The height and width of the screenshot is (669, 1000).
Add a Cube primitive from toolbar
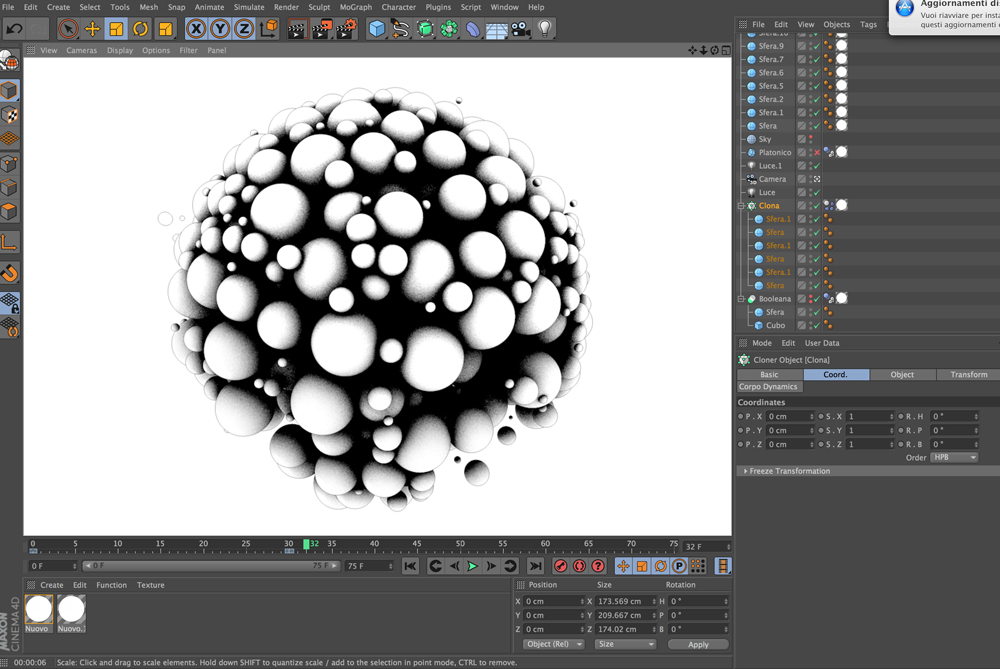tap(376, 29)
